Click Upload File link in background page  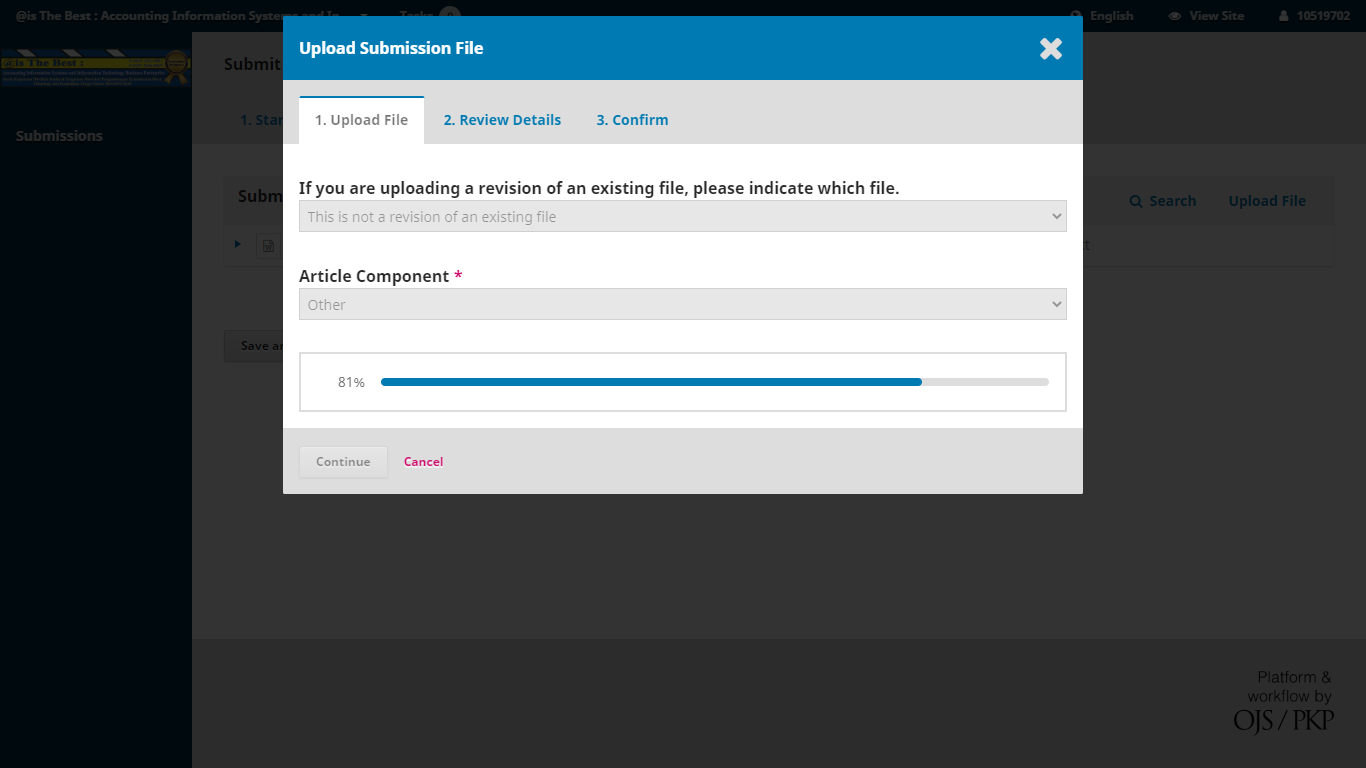pos(1267,201)
